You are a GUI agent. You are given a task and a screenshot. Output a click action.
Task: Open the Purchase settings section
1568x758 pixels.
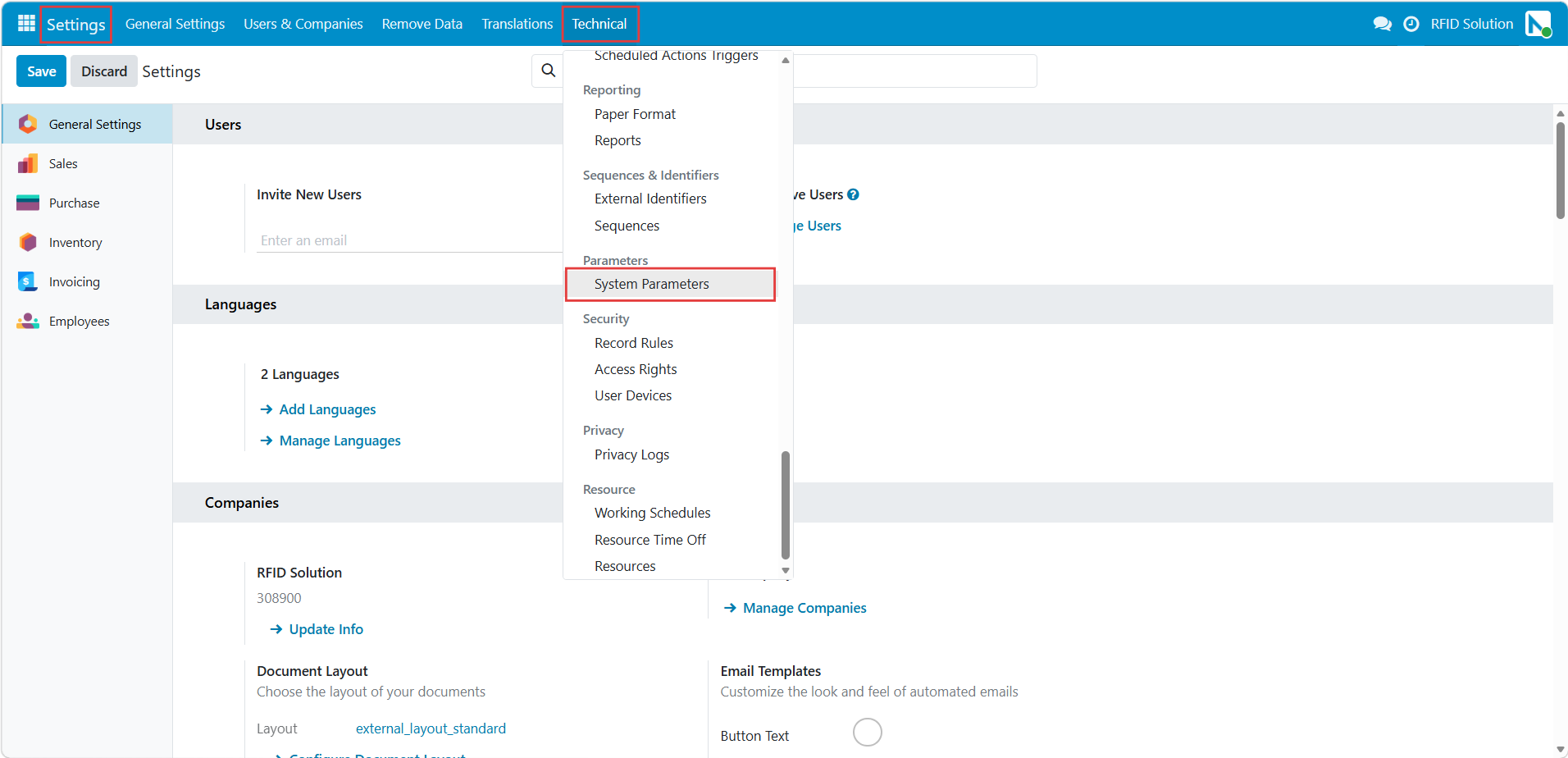pyautogui.click(x=87, y=203)
